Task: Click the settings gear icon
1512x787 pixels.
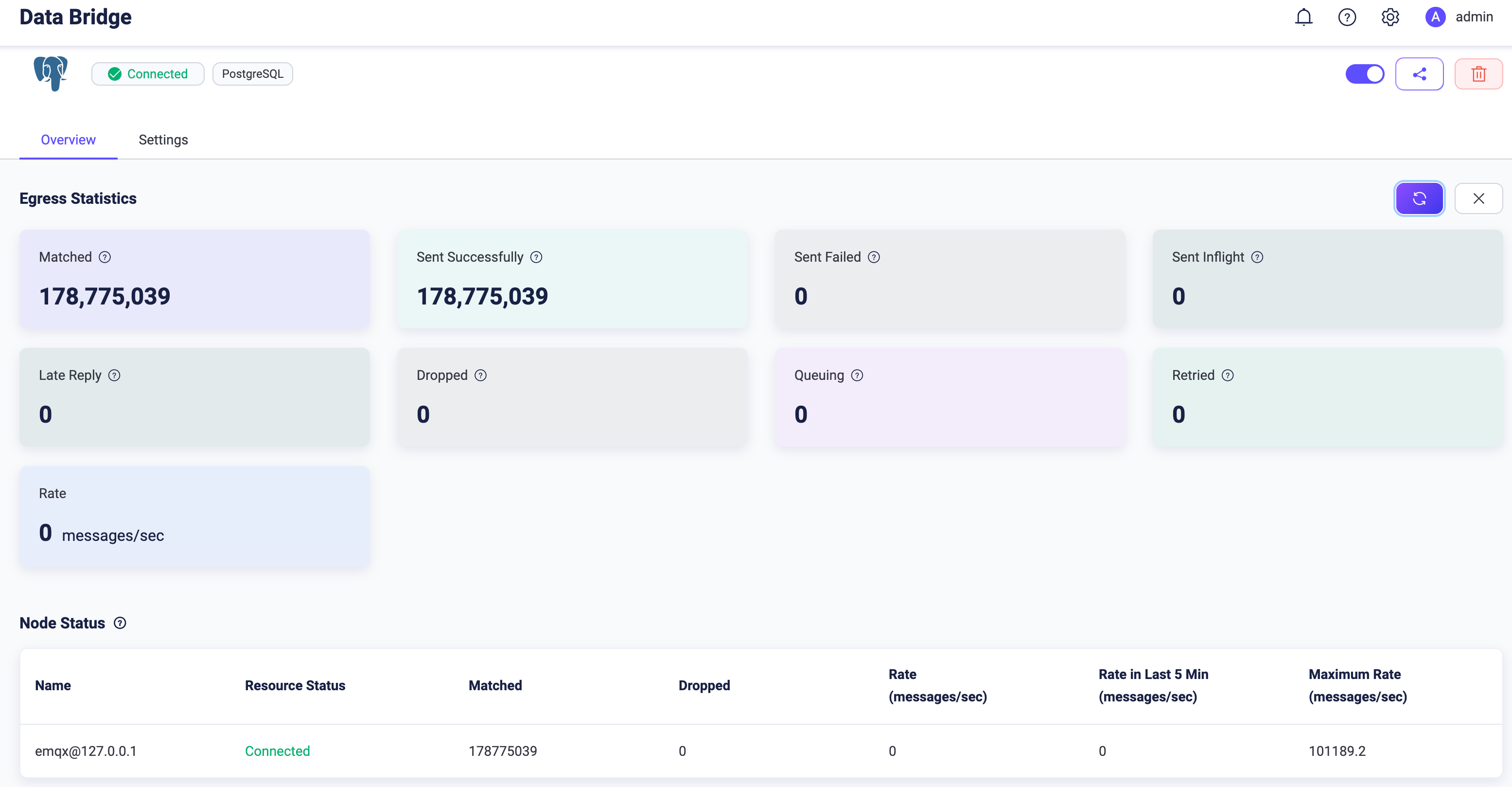Action: 1390,17
